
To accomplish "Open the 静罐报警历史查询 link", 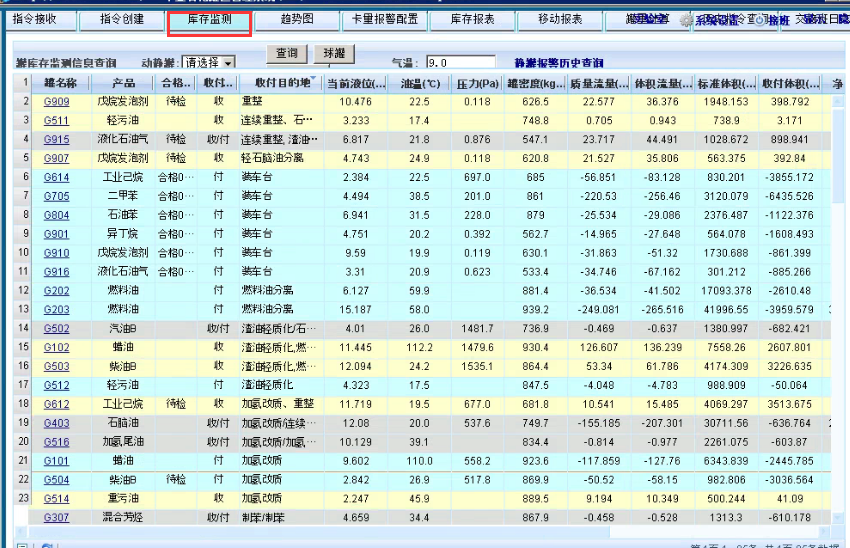I will 559,63.
